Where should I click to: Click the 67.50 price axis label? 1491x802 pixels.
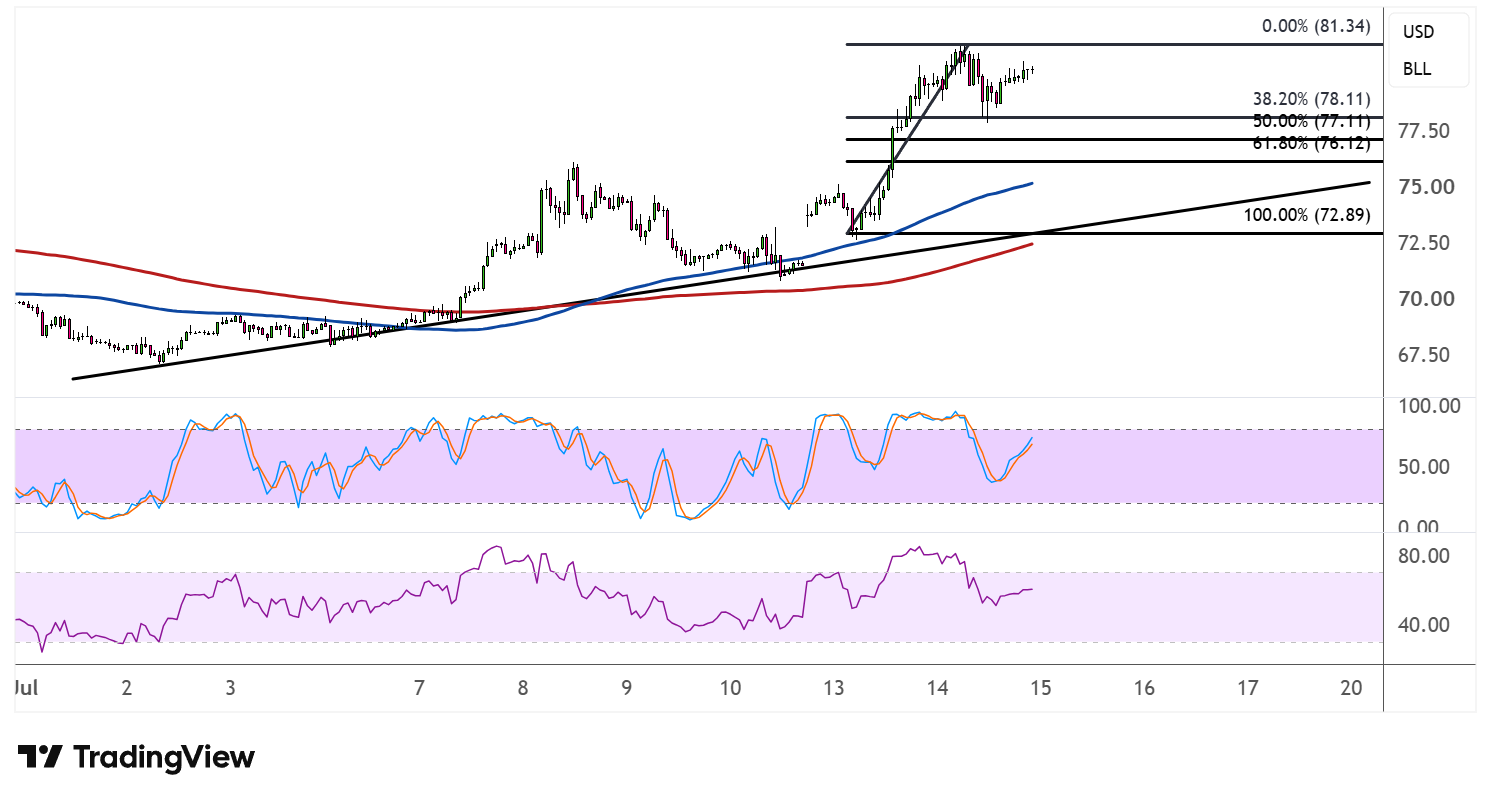tap(1425, 355)
